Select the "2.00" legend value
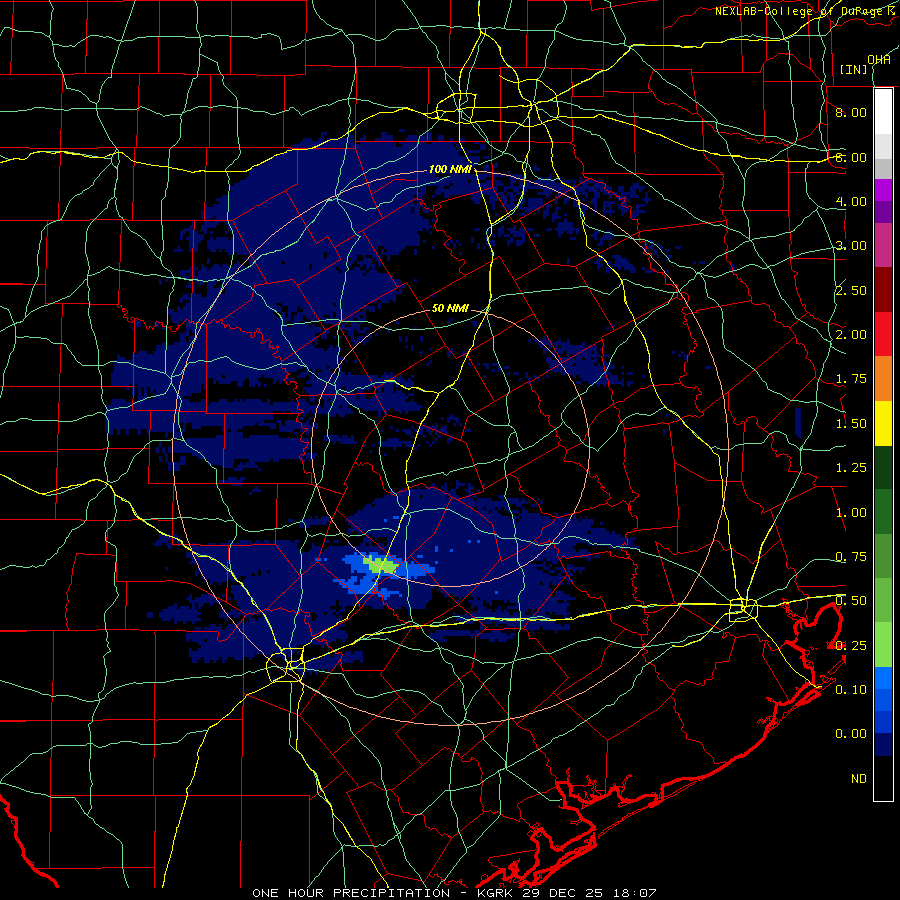900x900 pixels. (x=851, y=335)
